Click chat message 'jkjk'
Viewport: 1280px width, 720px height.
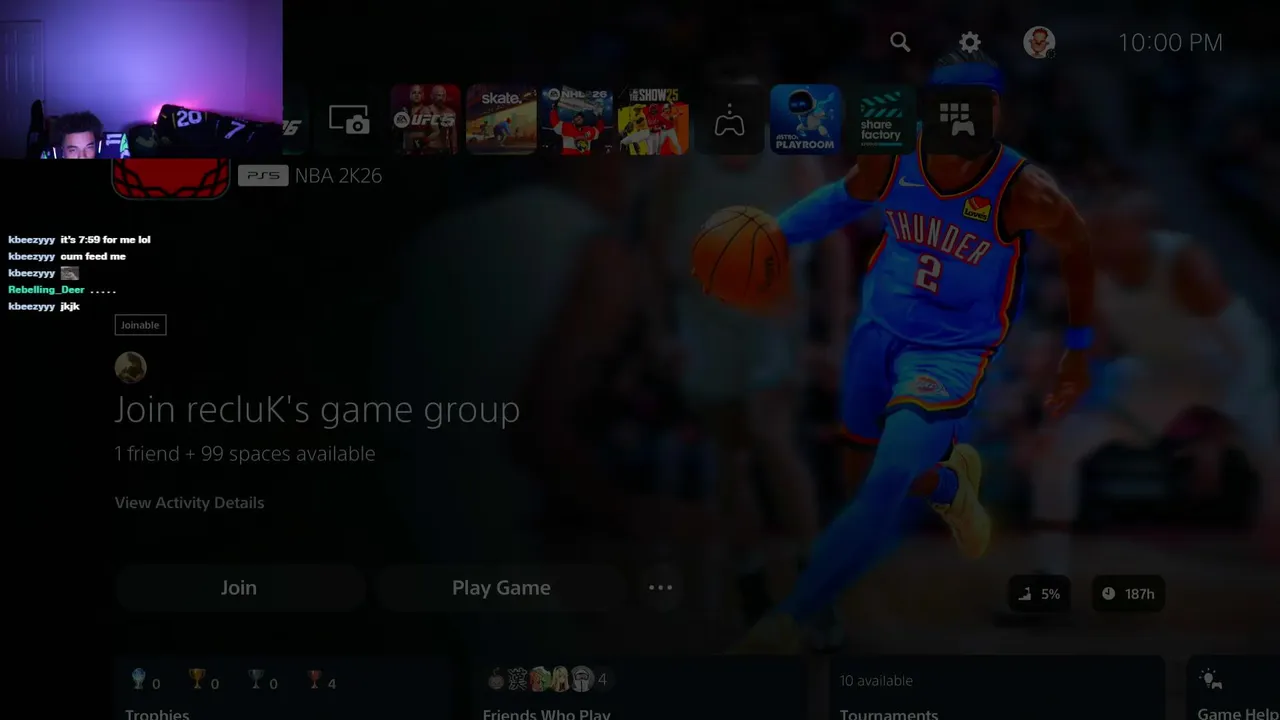tap(70, 307)
